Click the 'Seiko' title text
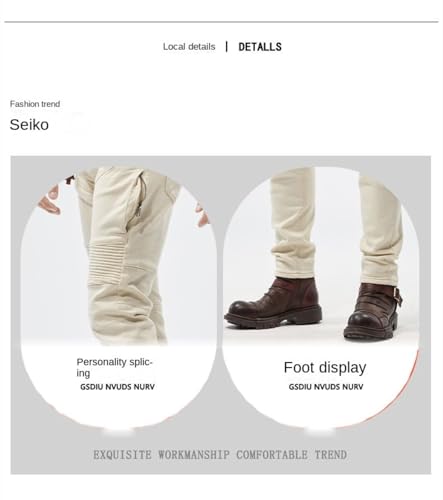Screen dimensions: 443x500 tap(29, 125)
